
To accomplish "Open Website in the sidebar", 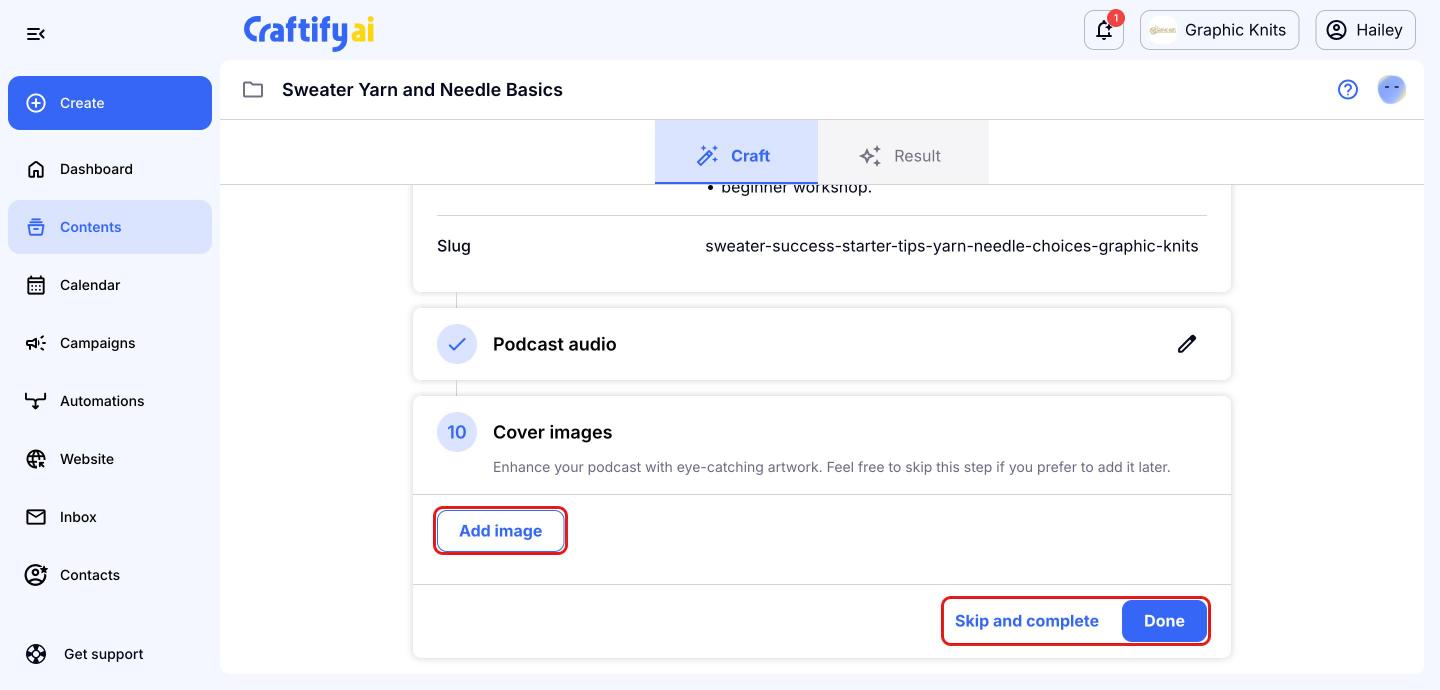I will pyautogui.click(x=110, y=459).
